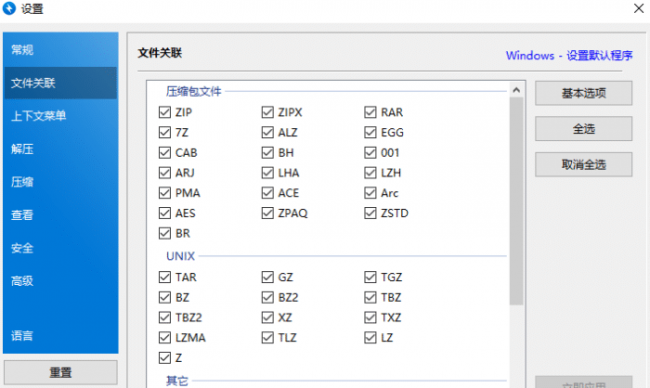Click the 文件关联 page title
The image size is (650, 388).
160,53
